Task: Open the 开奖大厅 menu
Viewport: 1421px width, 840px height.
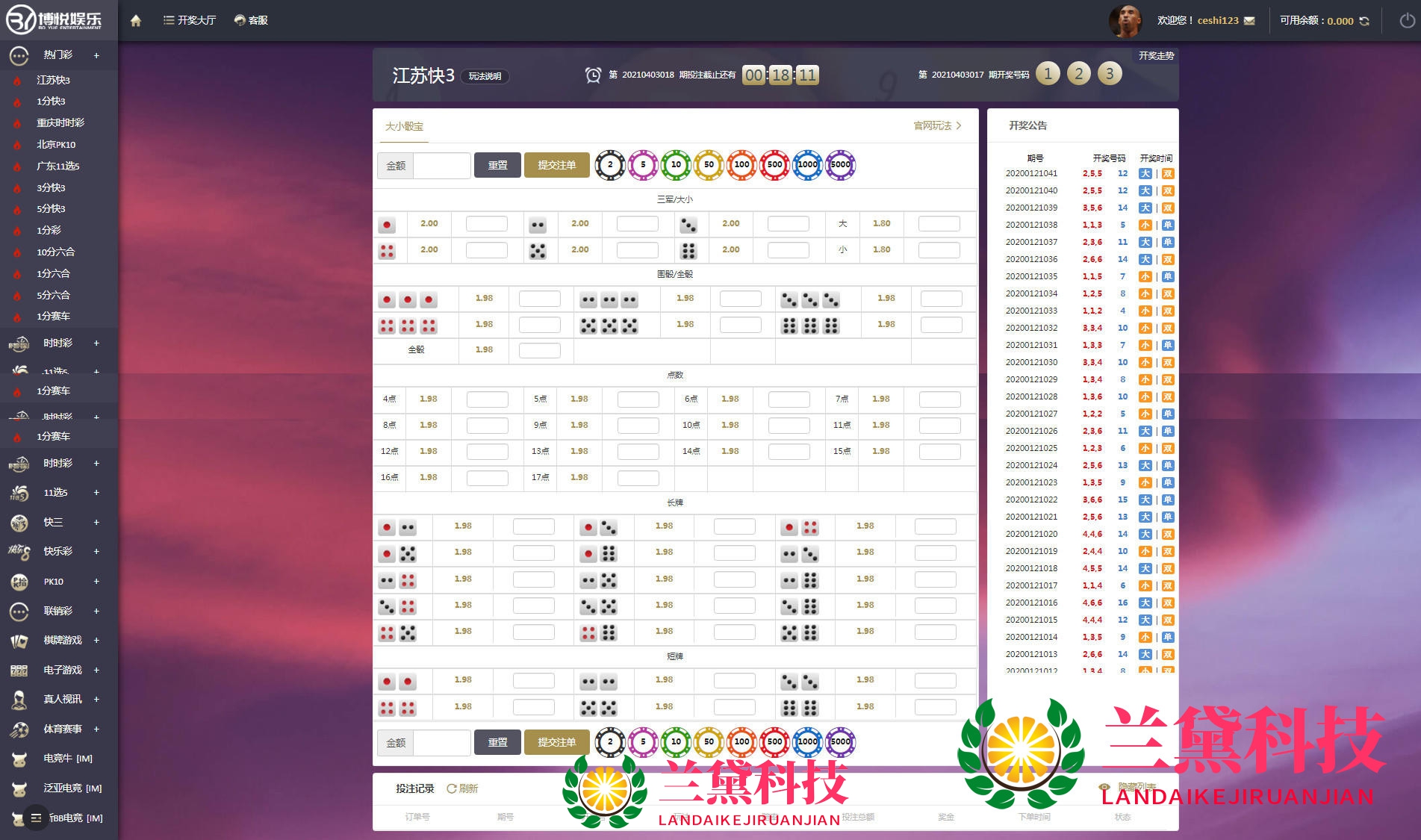Action: [190, 21]
